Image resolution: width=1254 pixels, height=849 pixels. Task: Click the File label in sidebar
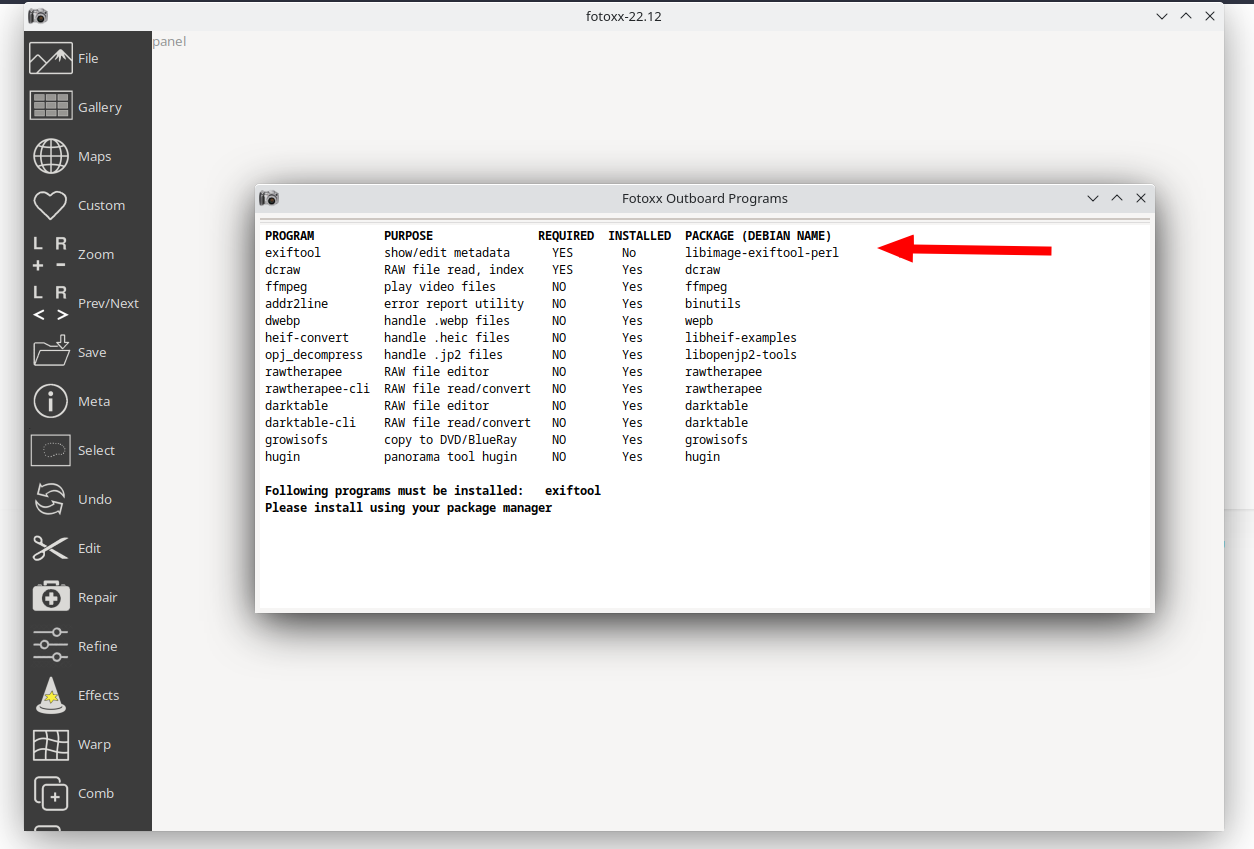pyautogui.click(x=88, y=58)
